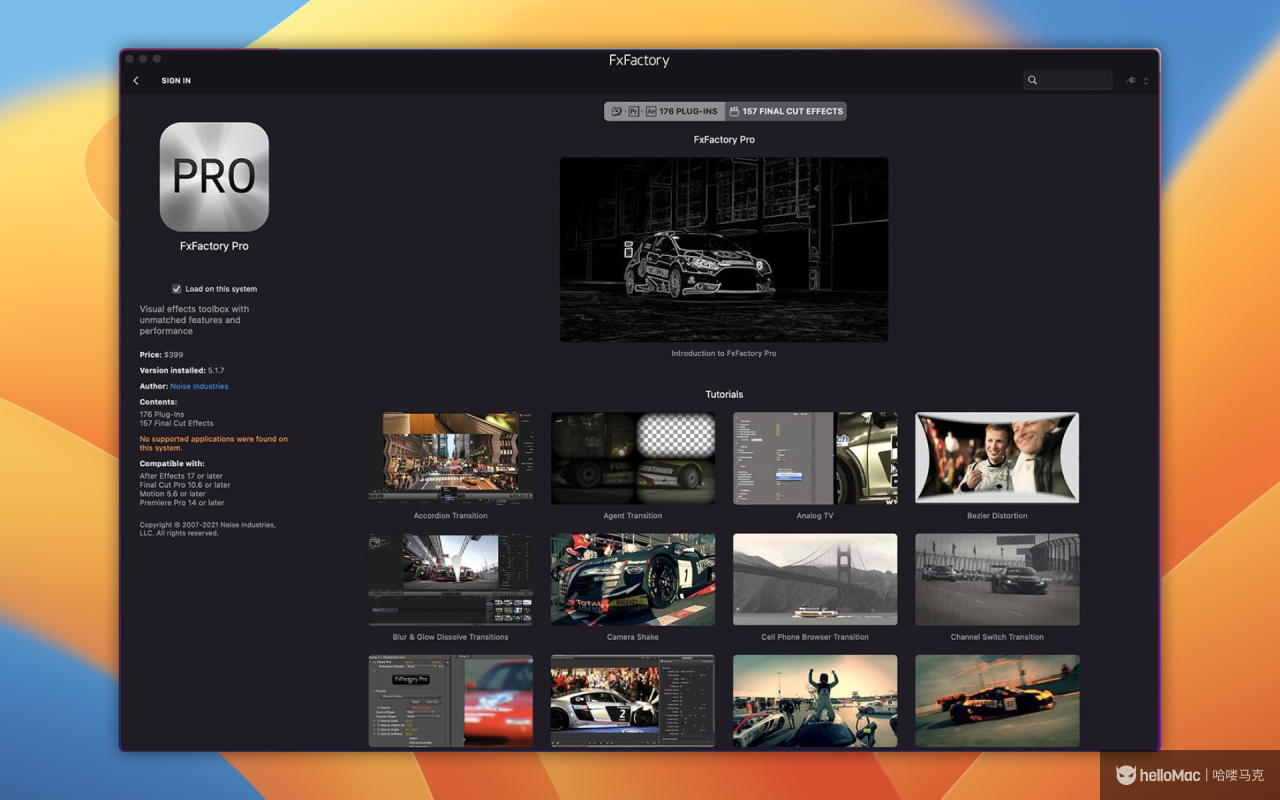Open the Blur & Glow Dissolve Transitions tutorial
This screenshot has height=800, width=1280.
[x=451, y=579]
